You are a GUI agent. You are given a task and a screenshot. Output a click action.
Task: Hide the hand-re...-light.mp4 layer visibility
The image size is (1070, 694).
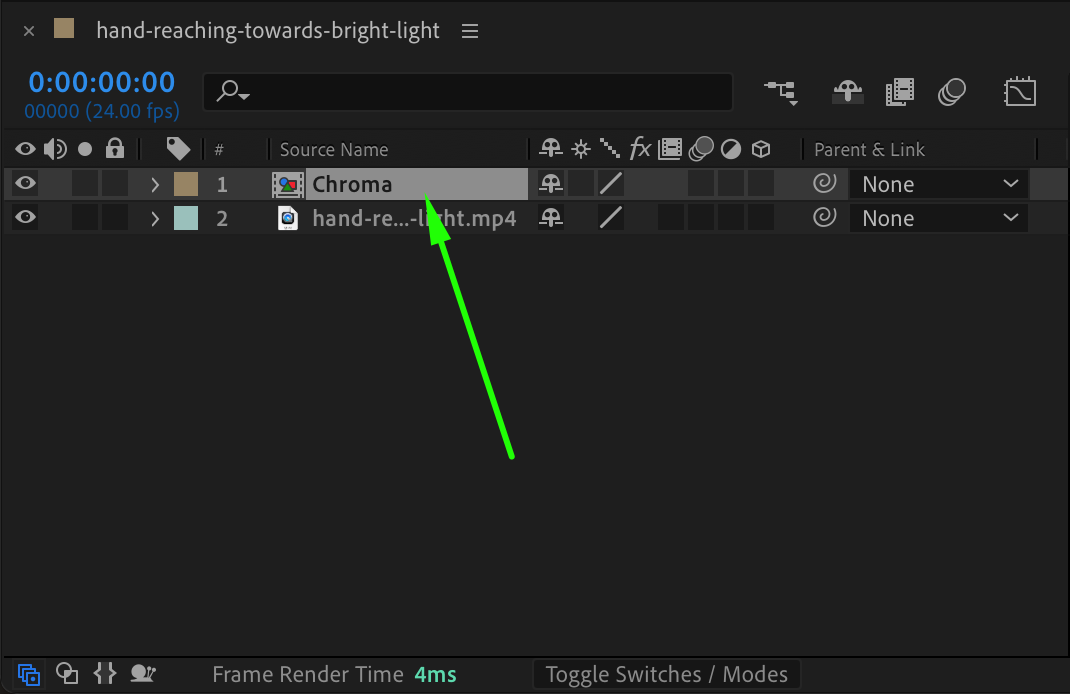(26, 218)
